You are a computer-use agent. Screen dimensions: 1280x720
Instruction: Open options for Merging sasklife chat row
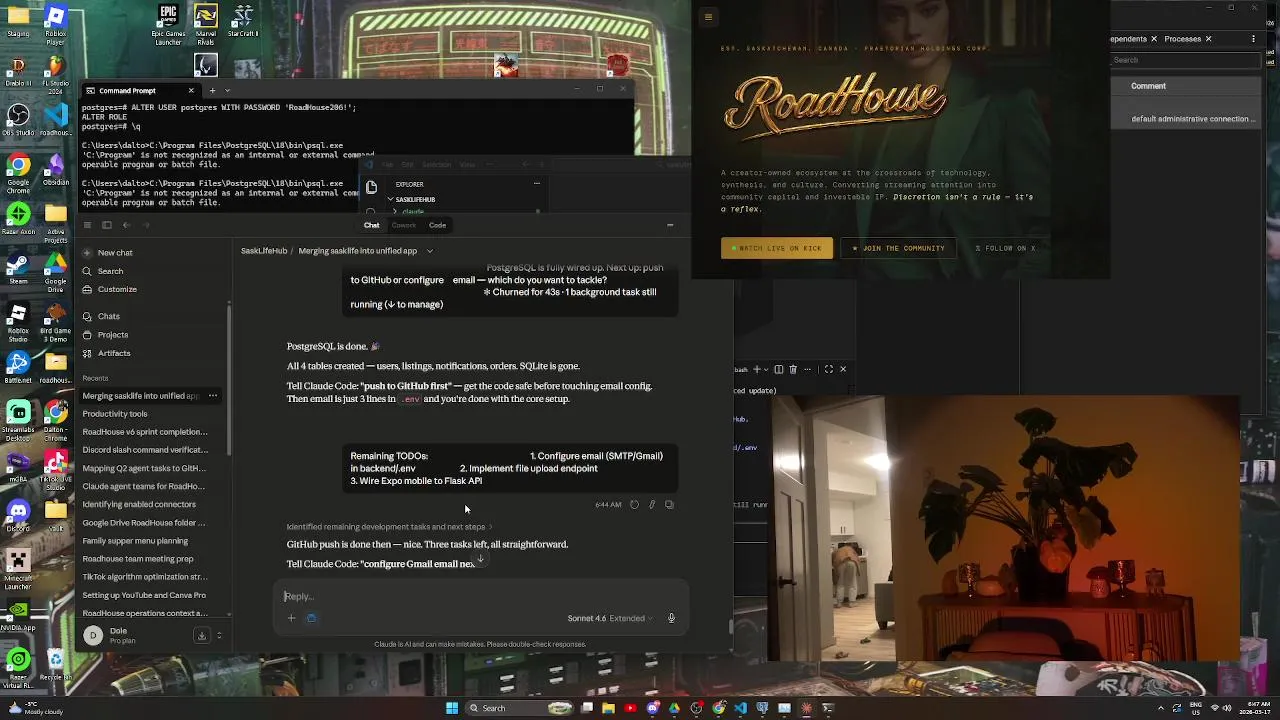(x=212, y=396)
